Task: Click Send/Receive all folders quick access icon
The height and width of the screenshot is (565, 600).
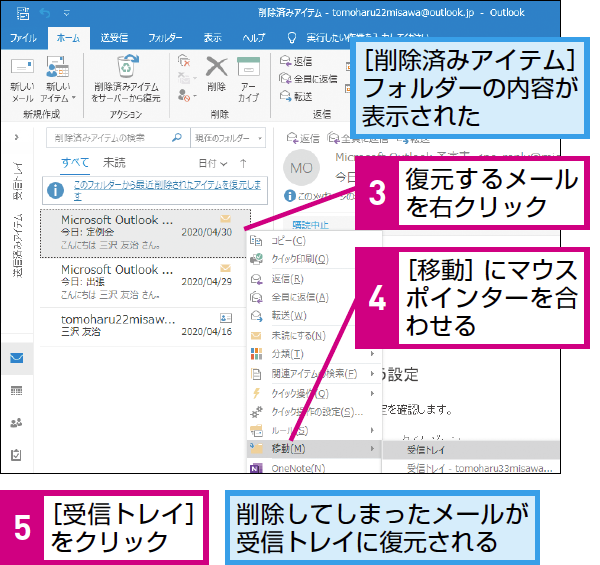Action: click(23, 13)
